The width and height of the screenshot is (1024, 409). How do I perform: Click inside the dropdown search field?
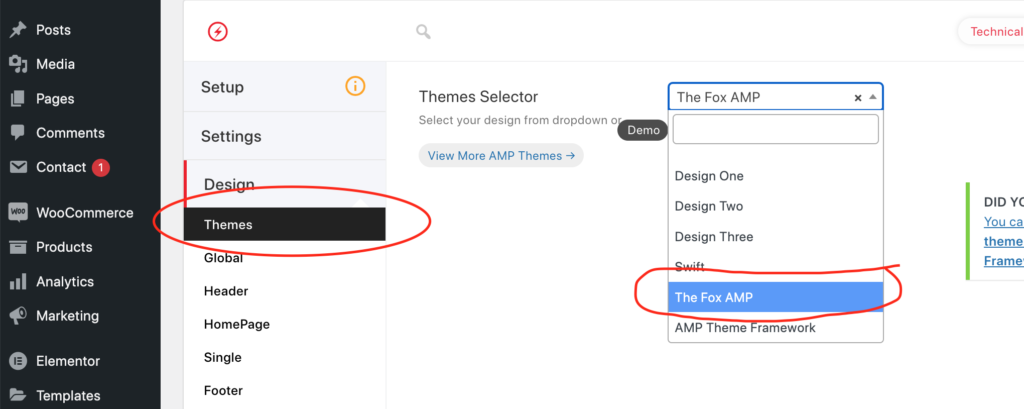coord(776,129)
